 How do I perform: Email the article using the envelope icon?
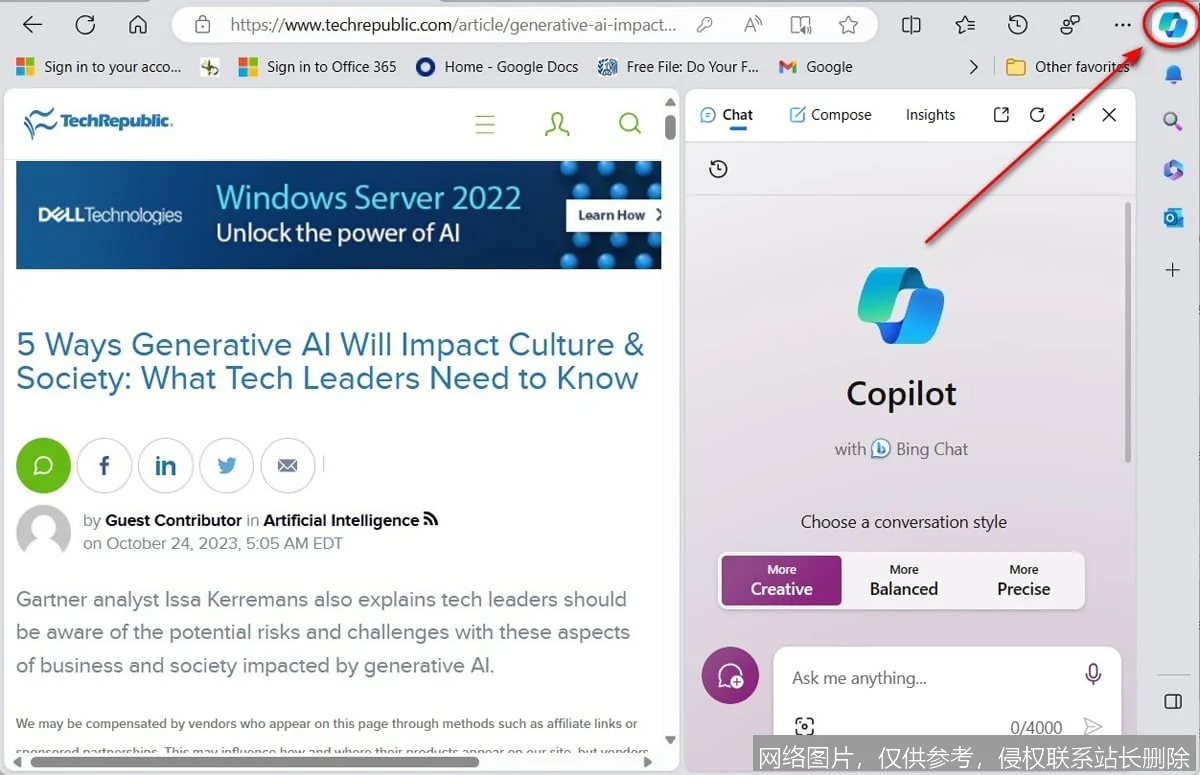coord(287,465)
